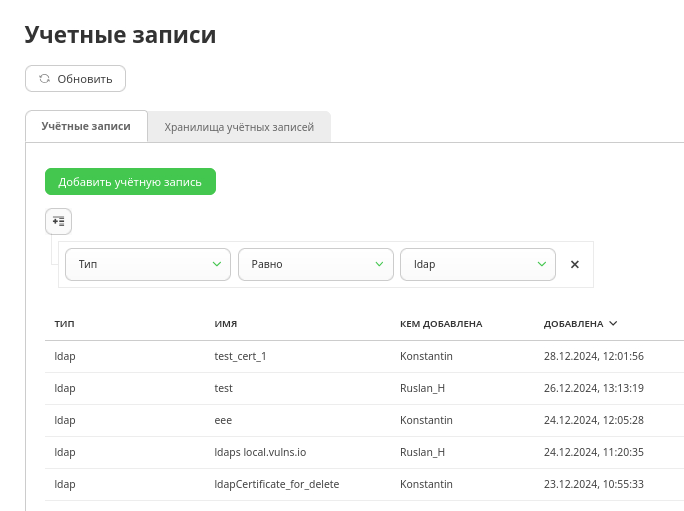The height and width of the screenshot is (511, 684).
Task: Click ldap type in eee row
Action: click(x=65, y=421)
